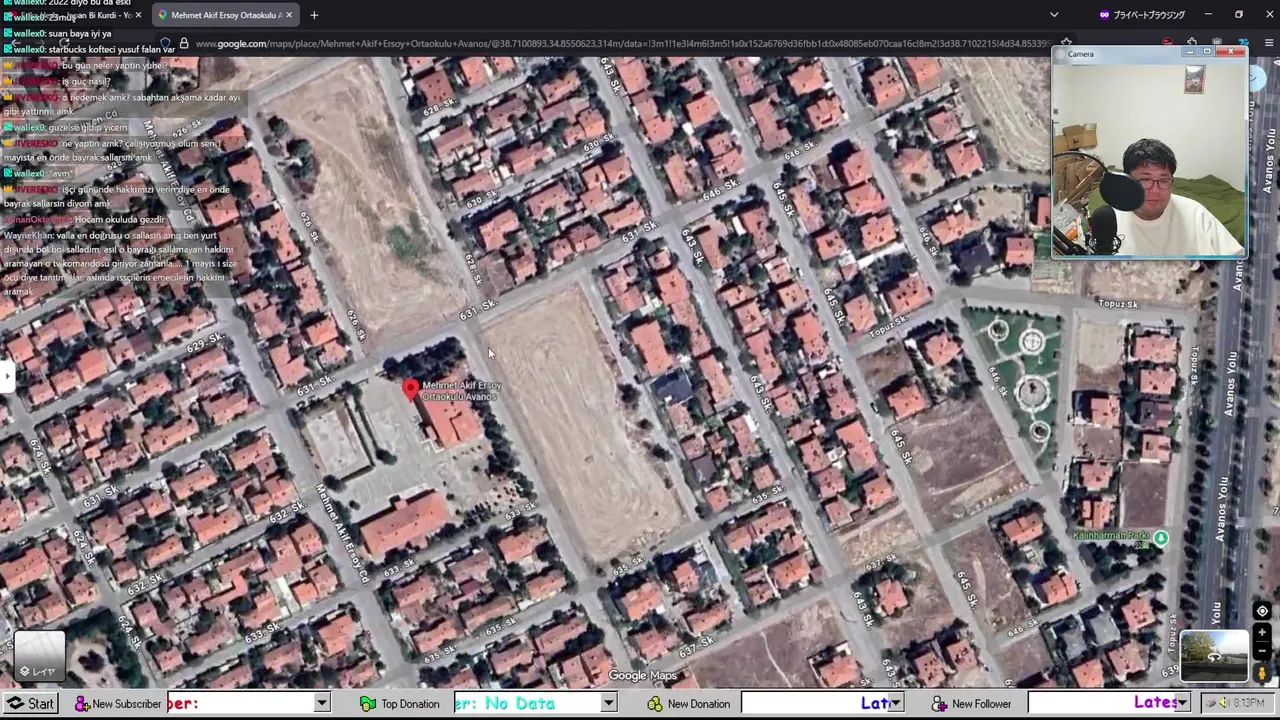Click the Google Maps logo text

click(x=643, y=676)
